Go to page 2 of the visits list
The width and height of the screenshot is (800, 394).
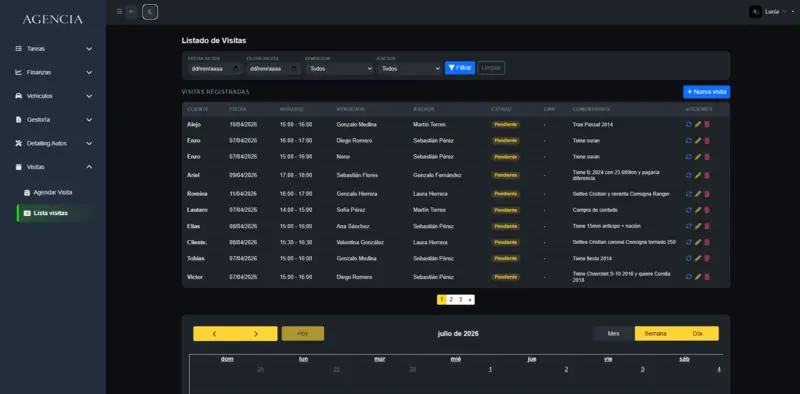451,300
